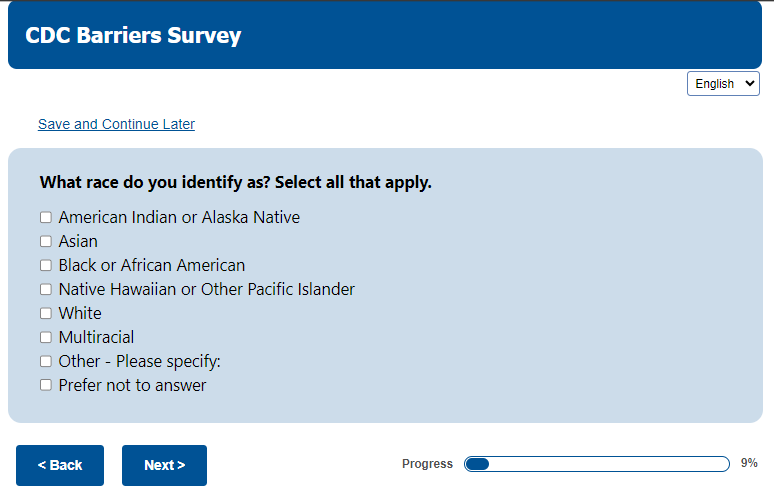
Task: Check the Other - Please specify box
Action: coord(46,361)
